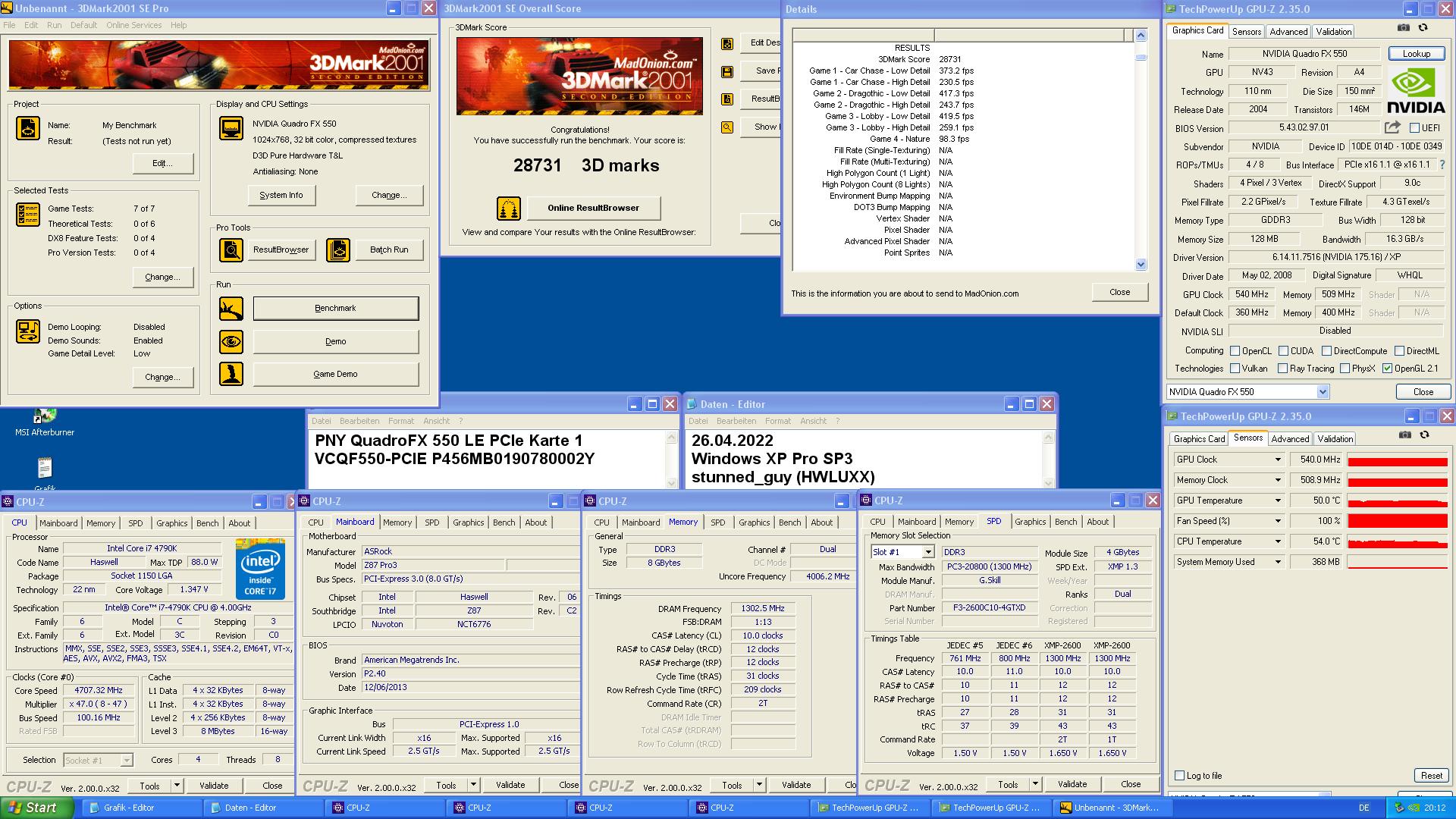Click the Project icon in 3DMark
Viewport: 1456px width, 819px height.
click(x=28, y=128)
